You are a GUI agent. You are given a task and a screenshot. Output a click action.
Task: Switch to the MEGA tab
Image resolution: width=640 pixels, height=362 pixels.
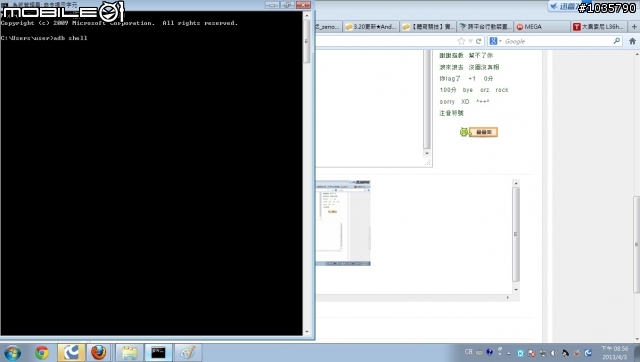click(x=542, y=27)
